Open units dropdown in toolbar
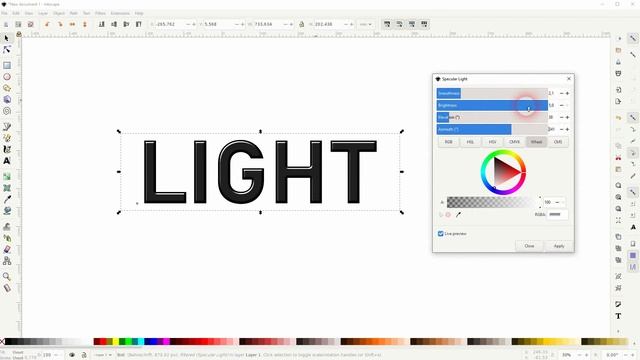The image size is (640, 360). tap(365, 24)
